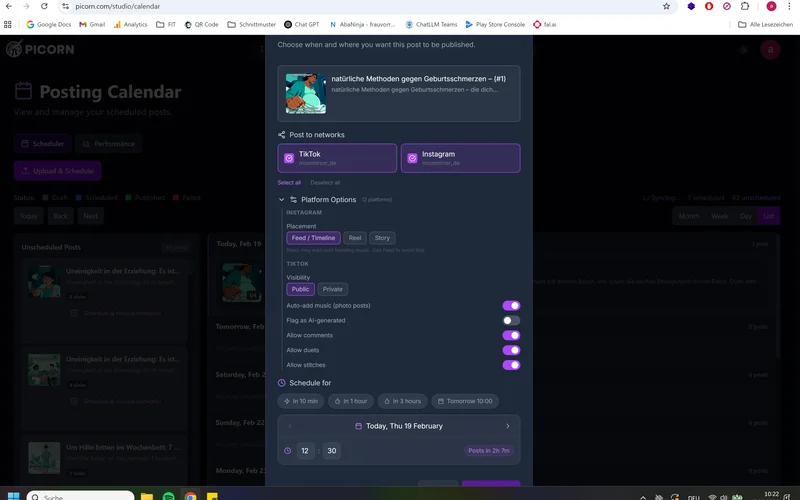Open the Windows File Explorer taskbar icon
Viewport: 800px width, 500px height.
[147, 496]
